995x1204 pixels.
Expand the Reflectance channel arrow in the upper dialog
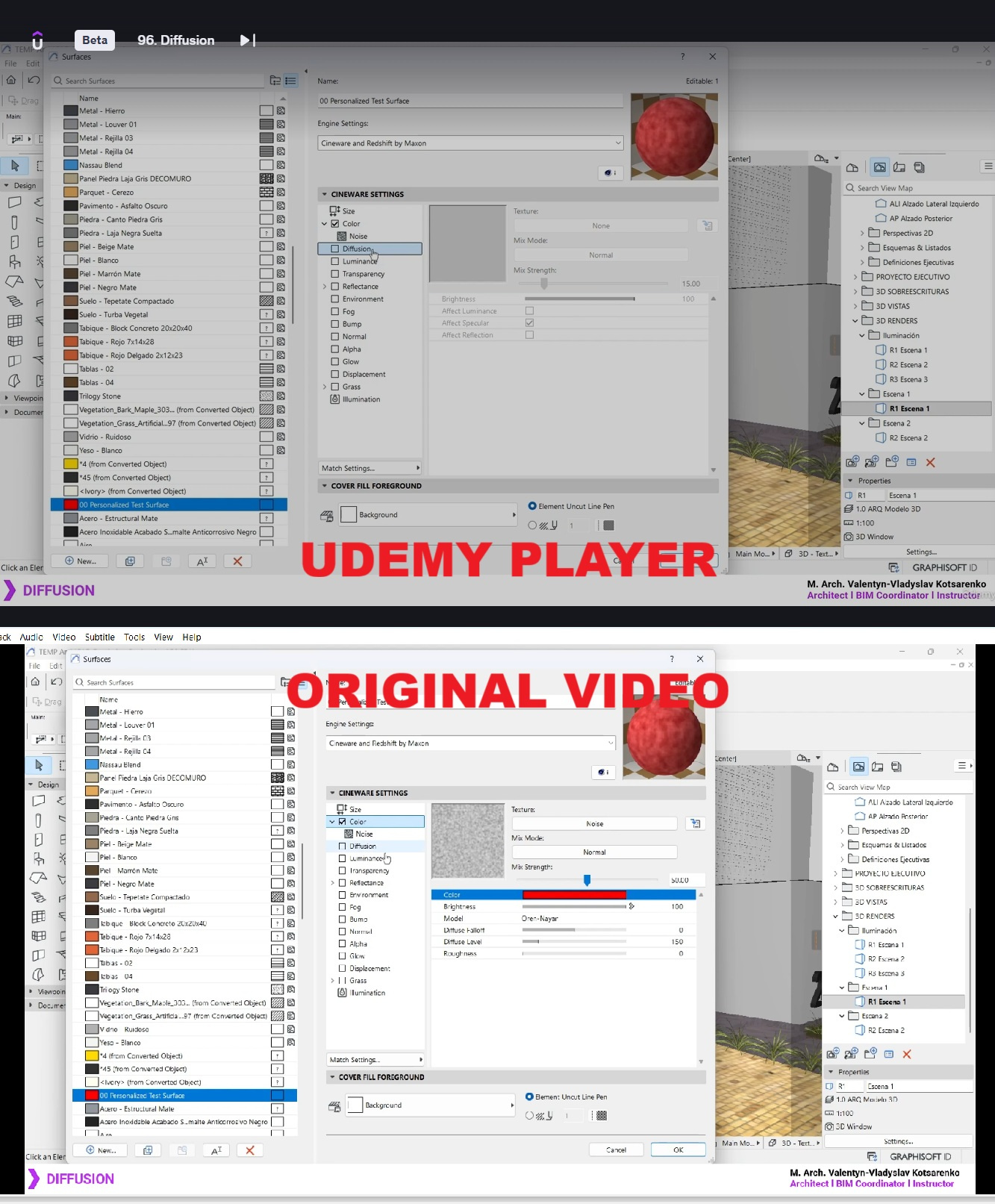(325, 287)
